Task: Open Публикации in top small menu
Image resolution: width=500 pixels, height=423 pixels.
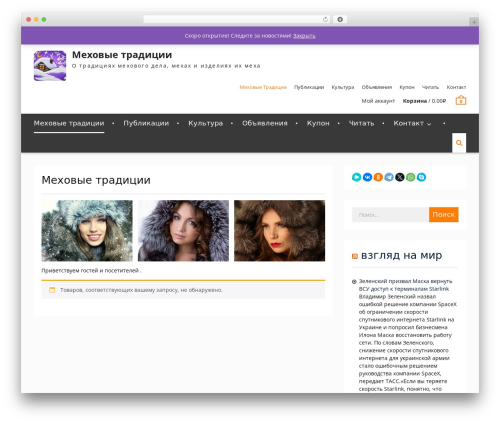Action: point(309,87)
